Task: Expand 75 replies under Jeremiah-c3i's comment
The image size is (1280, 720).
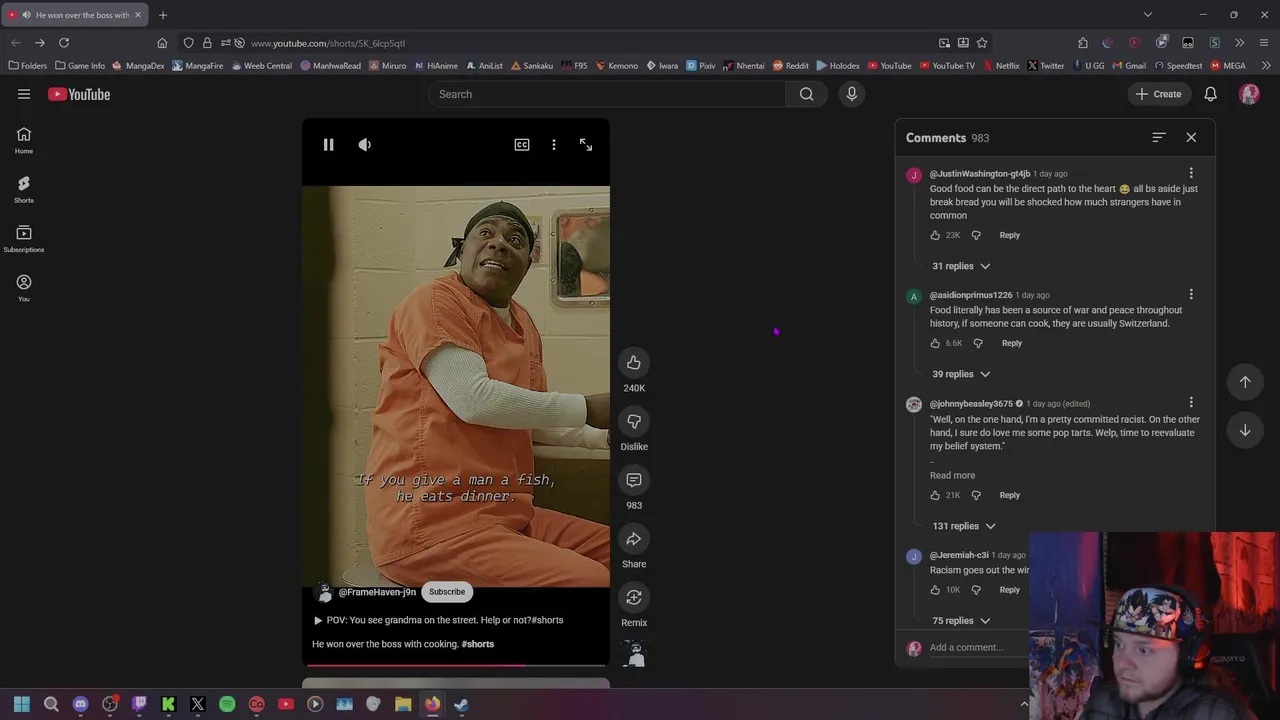Action: coord(961,621)
